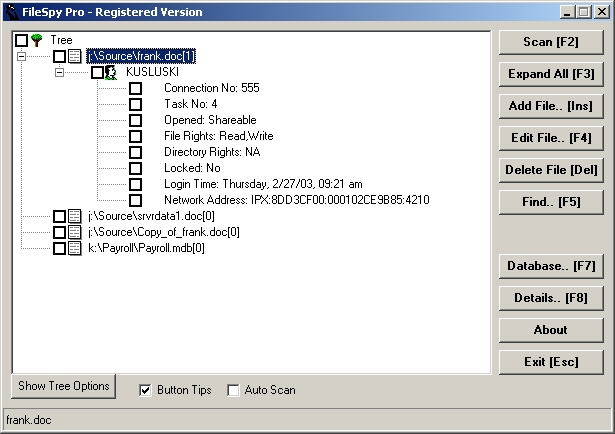Click the frank.doc status bar text
This screenshot has height=434, width=615.
click(x=29, y=420)
